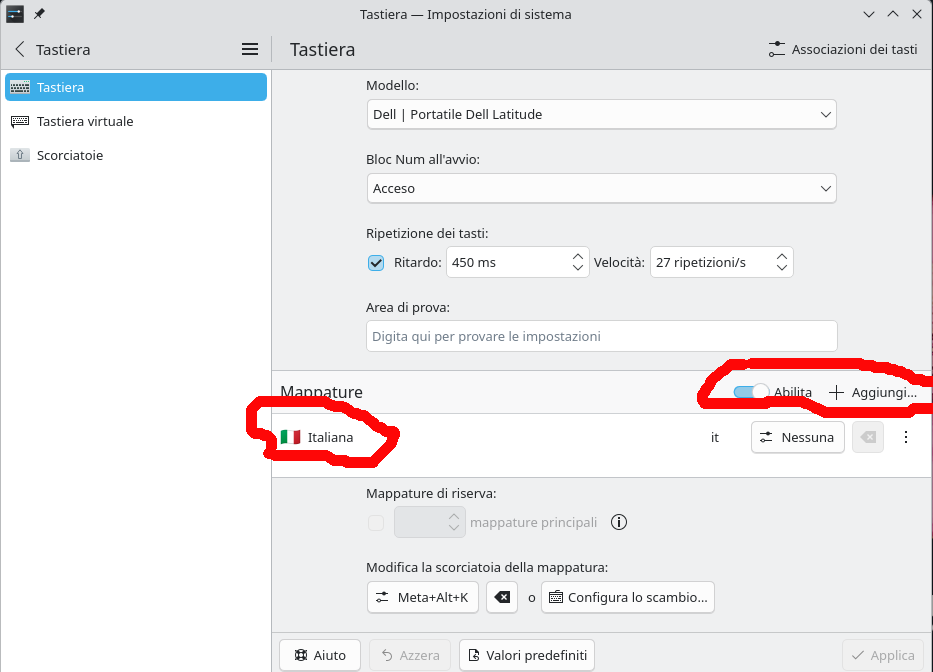This screenshot has height=672, width=933.
Task: Decrease the Velocità repetition rate value
Action: [782, 269]
